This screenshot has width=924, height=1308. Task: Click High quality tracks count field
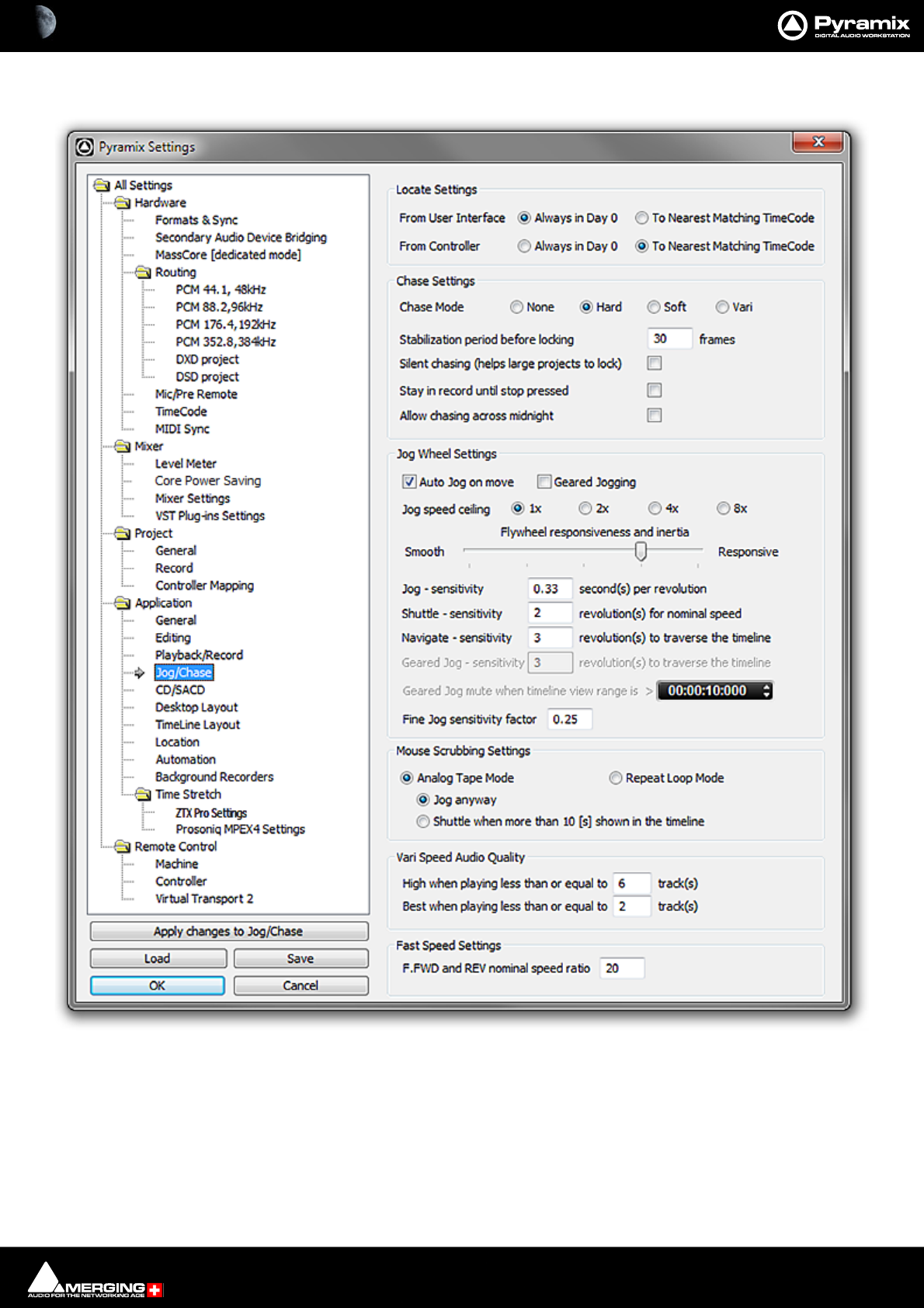click(x=632, y=883)
